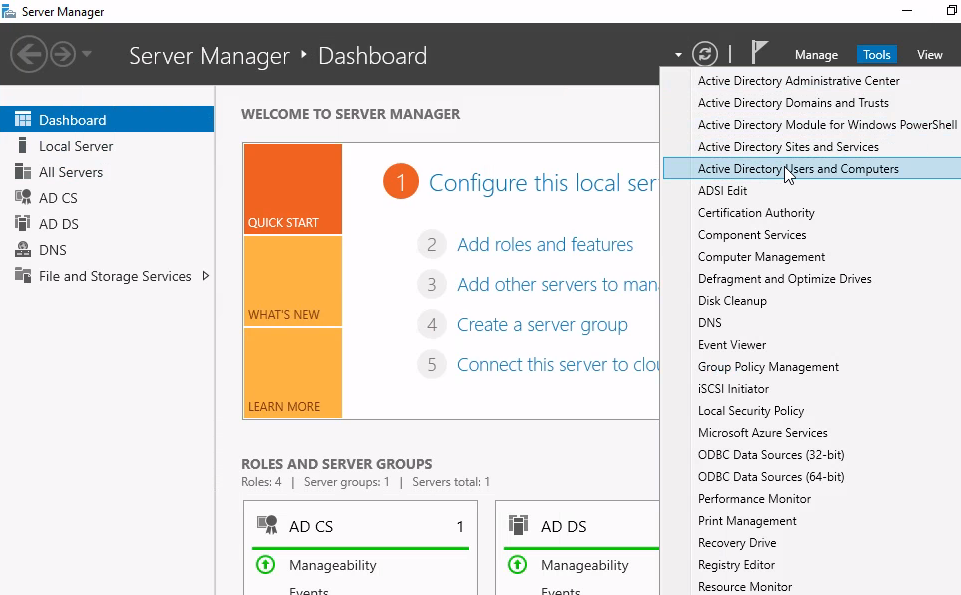
Task: Open navigation history dropdown next to Forward arrow
Action: pos(87,54)
